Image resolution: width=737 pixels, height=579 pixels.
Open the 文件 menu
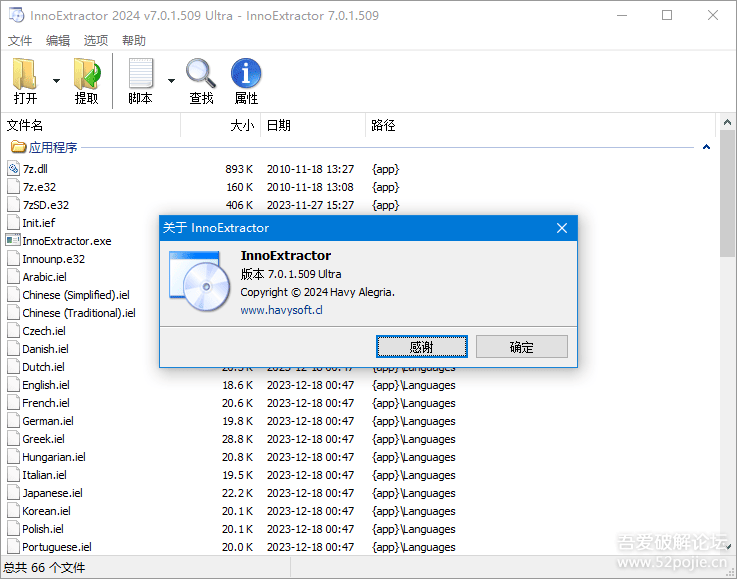click(x=21, y=41)
